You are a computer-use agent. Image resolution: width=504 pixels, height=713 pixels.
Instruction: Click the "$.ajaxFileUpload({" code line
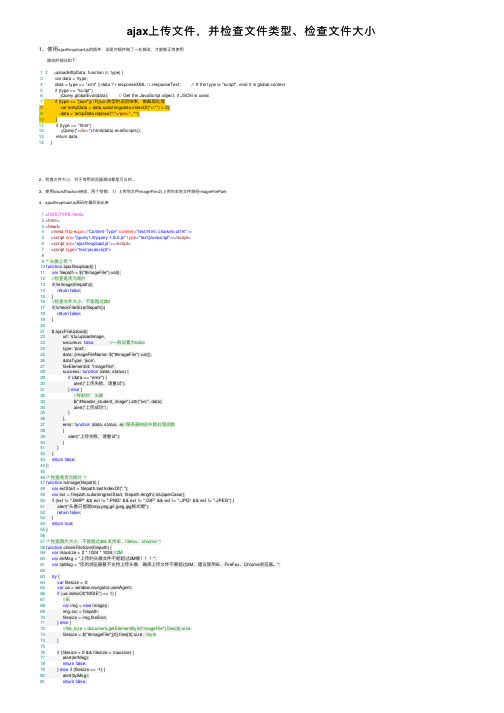pos(70,331)
